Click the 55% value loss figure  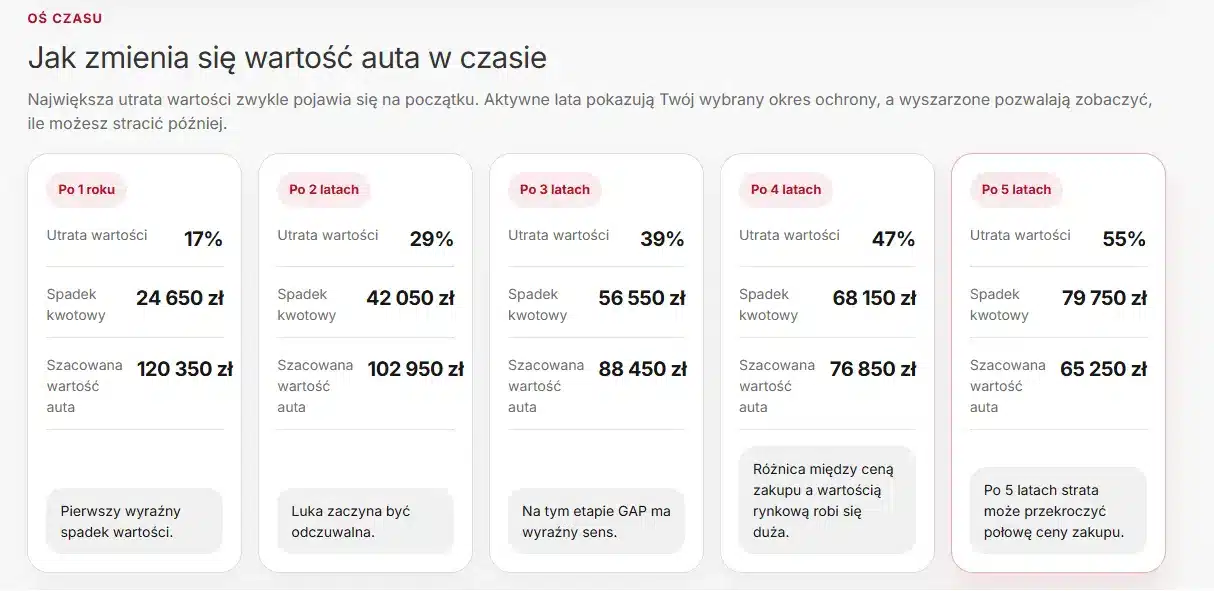coord(1125,239)
